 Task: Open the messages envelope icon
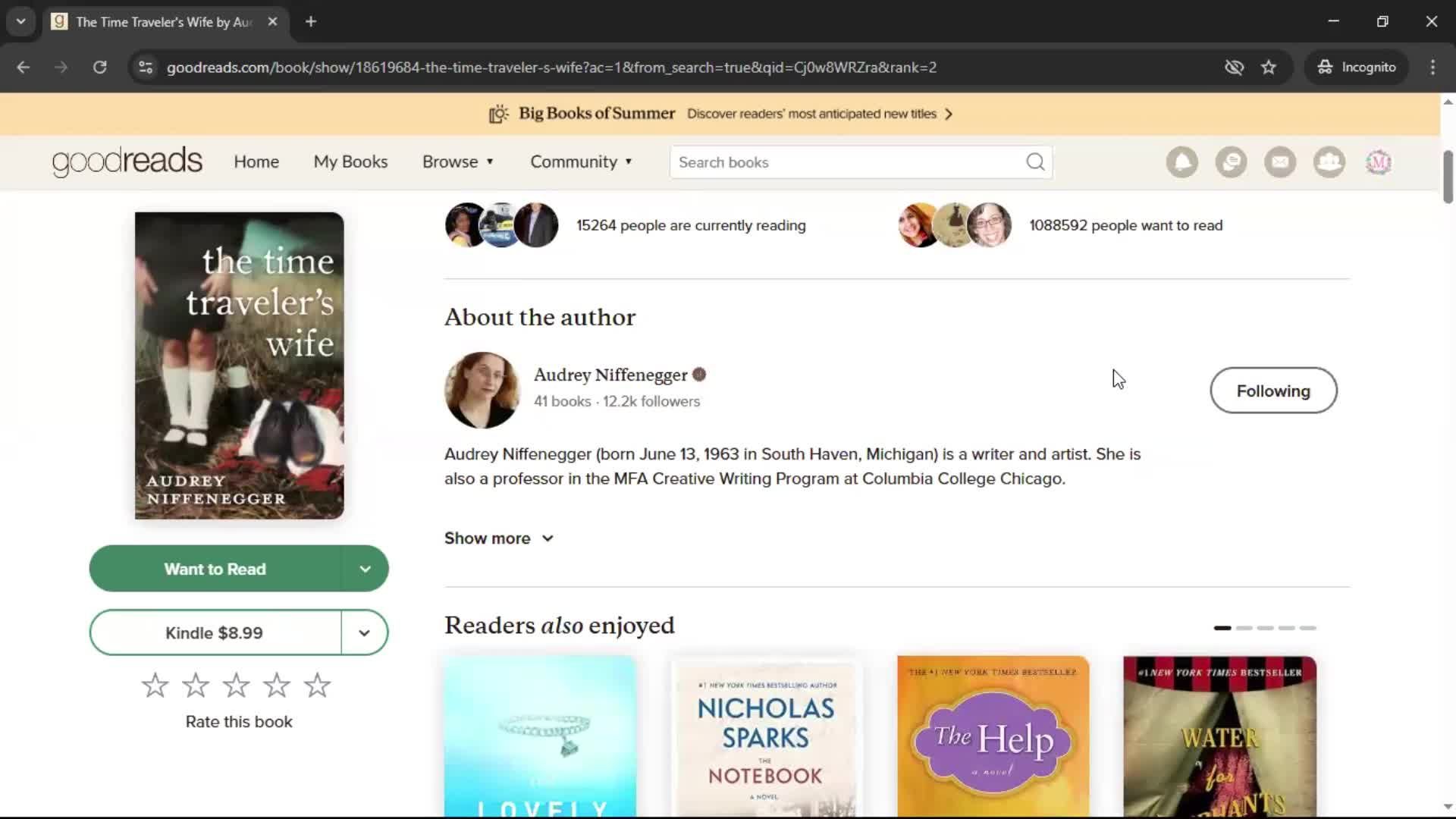(x=1280, y=162)
